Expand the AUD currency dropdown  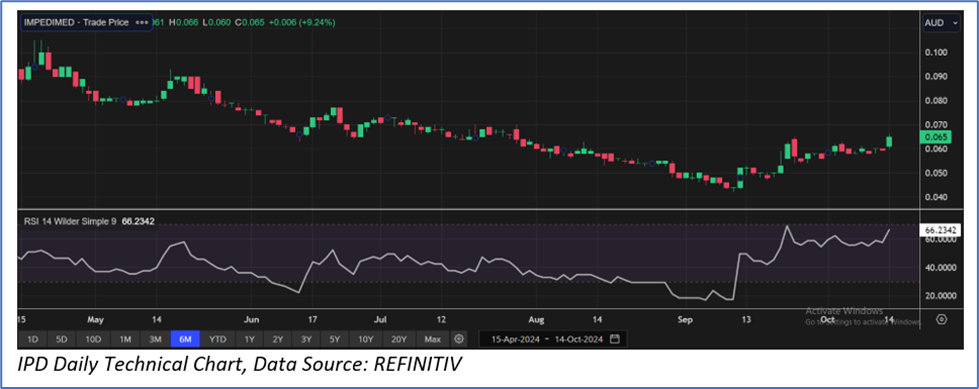coord(942,22)
